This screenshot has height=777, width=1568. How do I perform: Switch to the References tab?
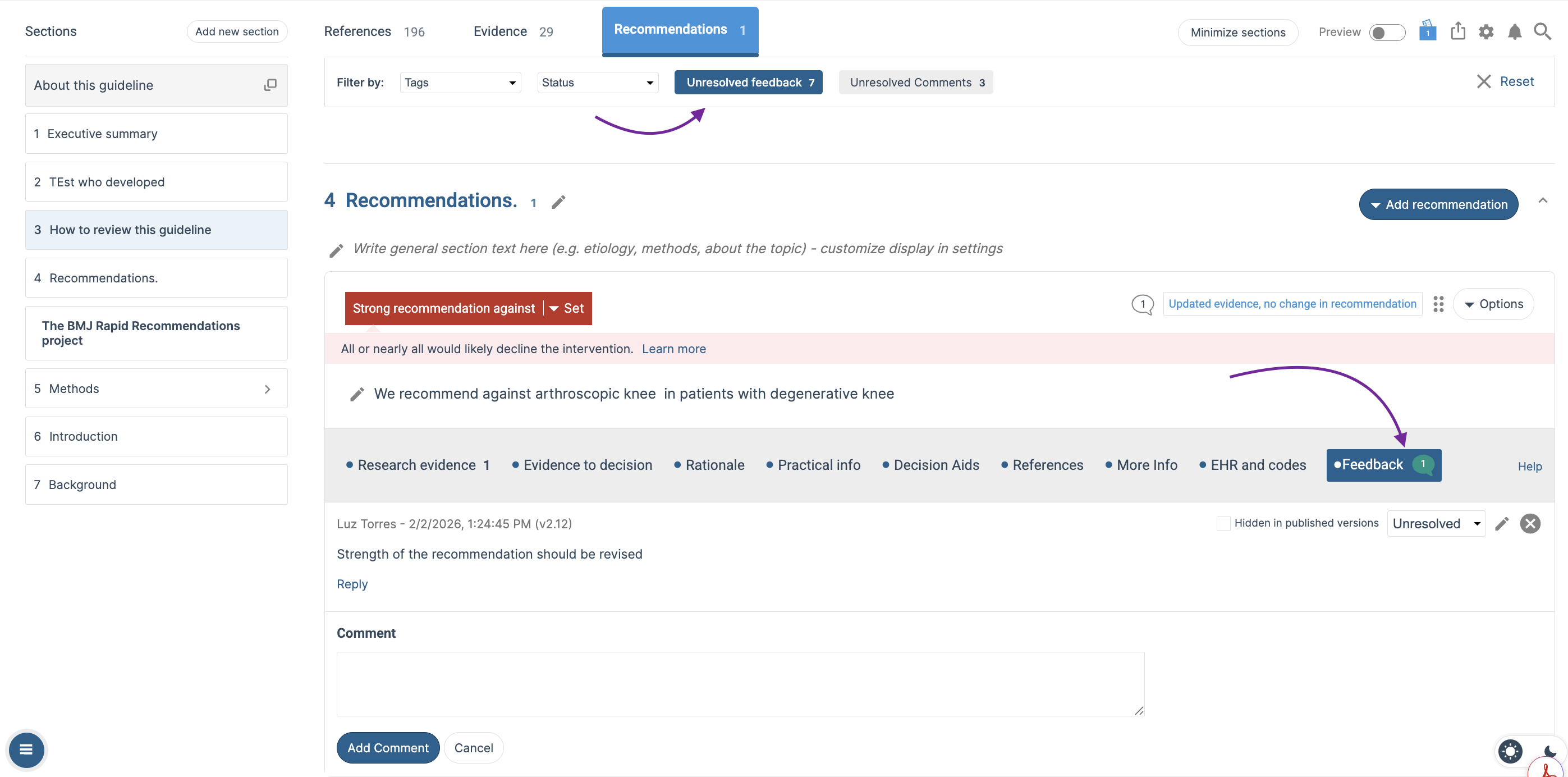pos(374,31)
